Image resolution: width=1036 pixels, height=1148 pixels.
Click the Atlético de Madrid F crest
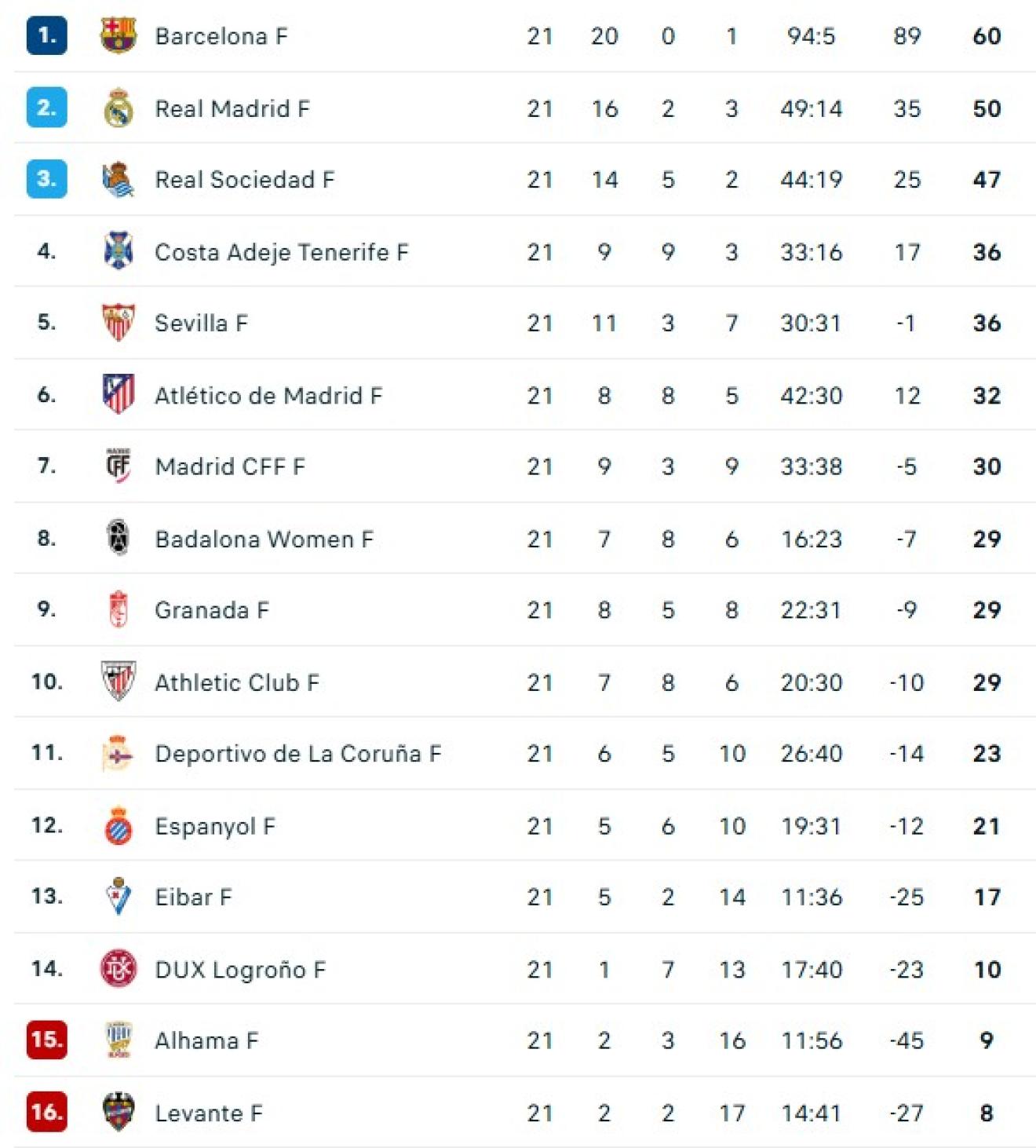click(119, 395)
